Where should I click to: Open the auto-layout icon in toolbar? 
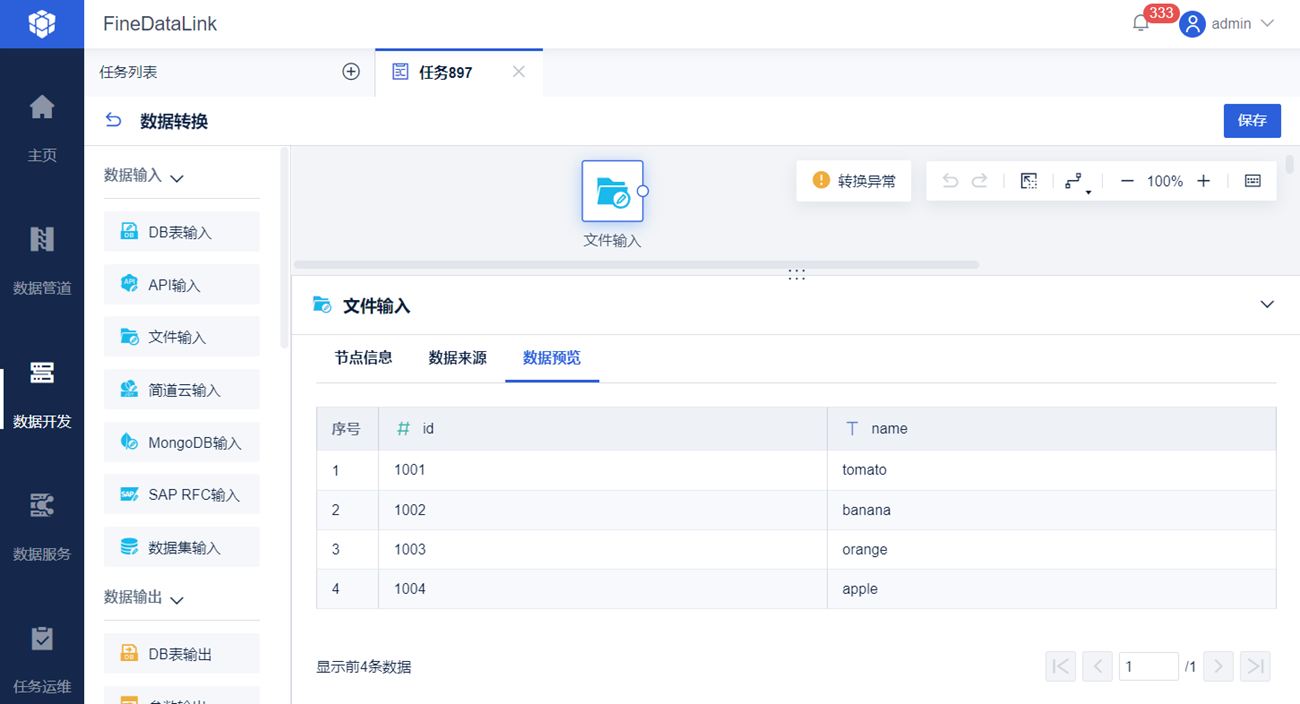coord(1075,182)
